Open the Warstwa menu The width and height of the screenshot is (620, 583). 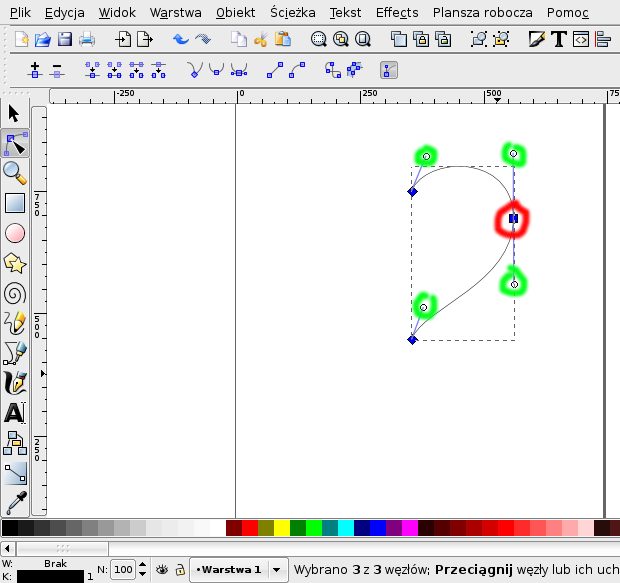click(x=175, y=13)
